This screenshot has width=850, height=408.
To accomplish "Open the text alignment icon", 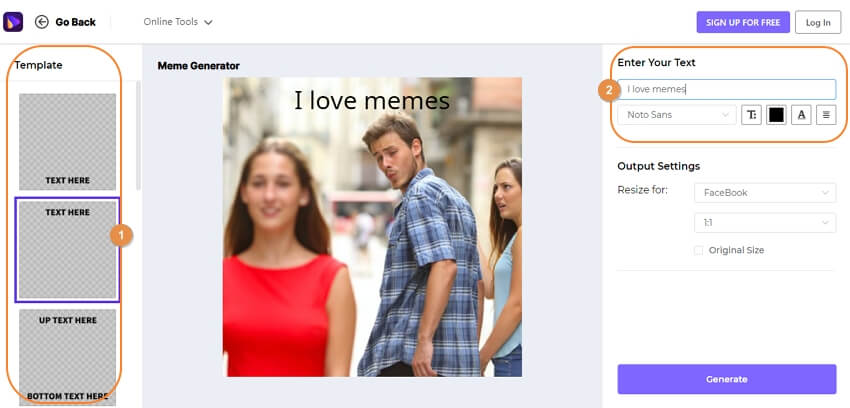I will (x=826, y=115).
